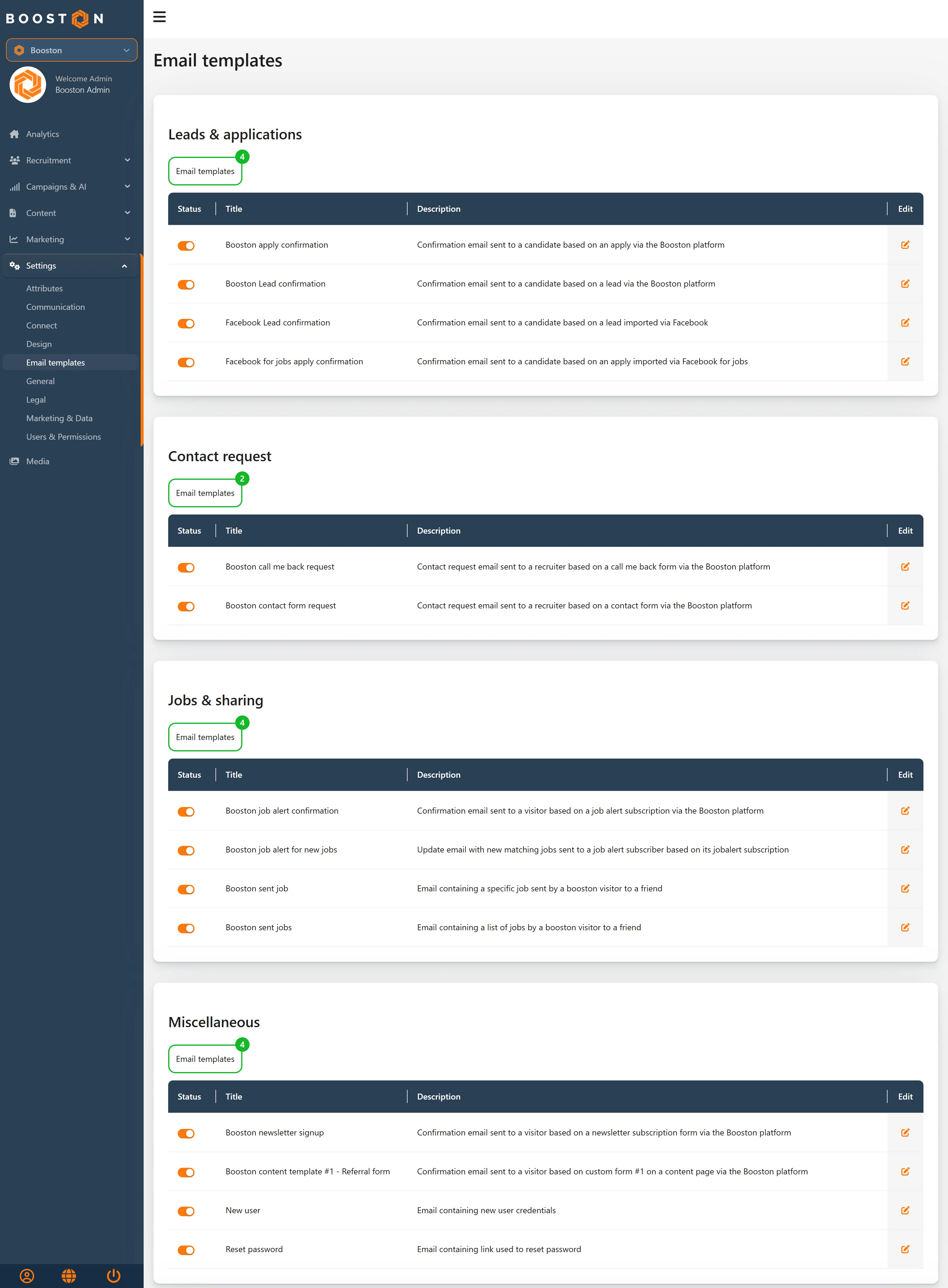Click 'Booston sent jobs' title text
The height and width of the screenshot is (1288, 948).
pyautogui.click(x=258, y=928)
